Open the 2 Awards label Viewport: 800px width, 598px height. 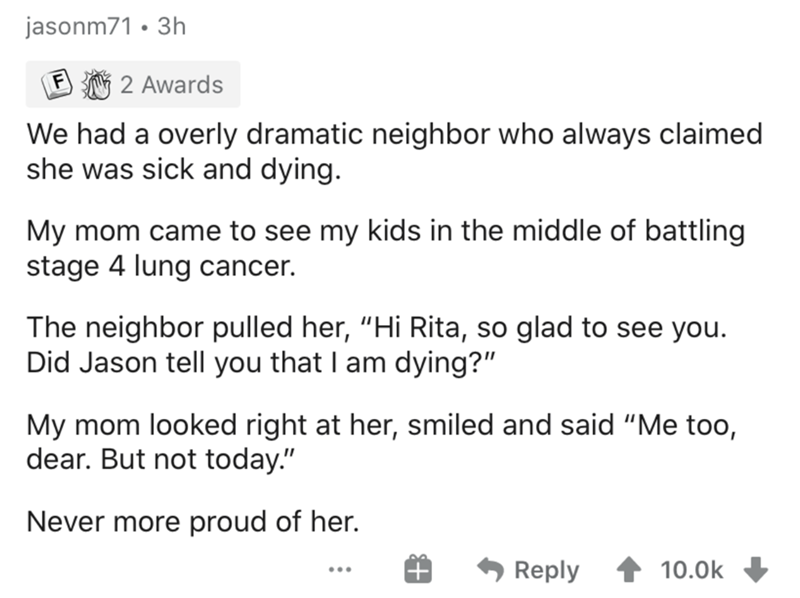coord(171,86)
